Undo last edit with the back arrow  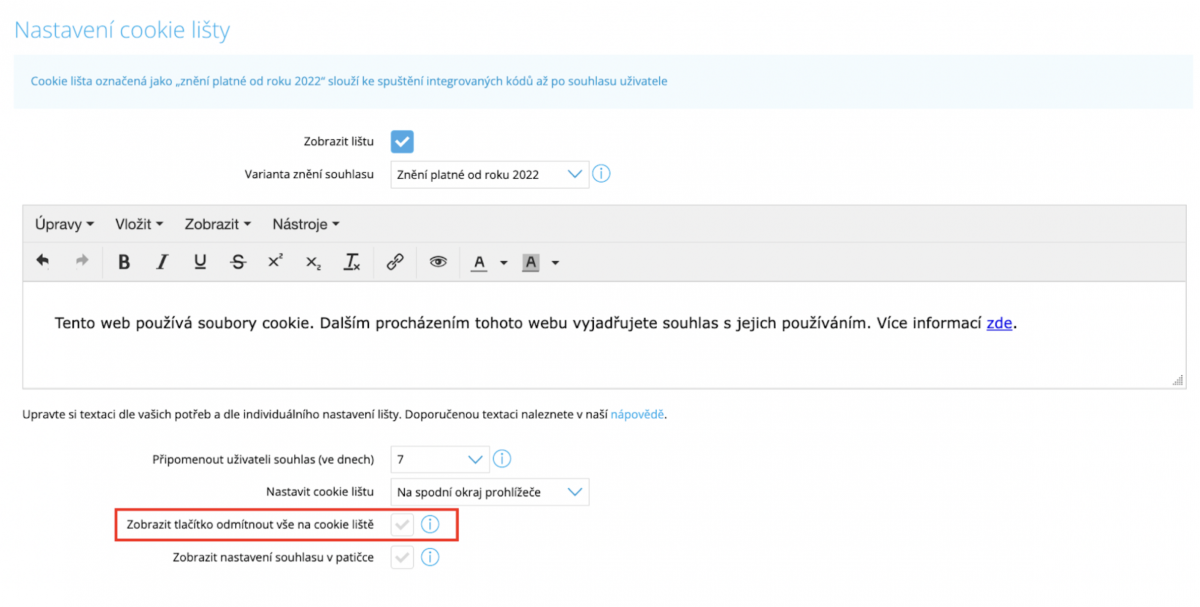point(43,261)
